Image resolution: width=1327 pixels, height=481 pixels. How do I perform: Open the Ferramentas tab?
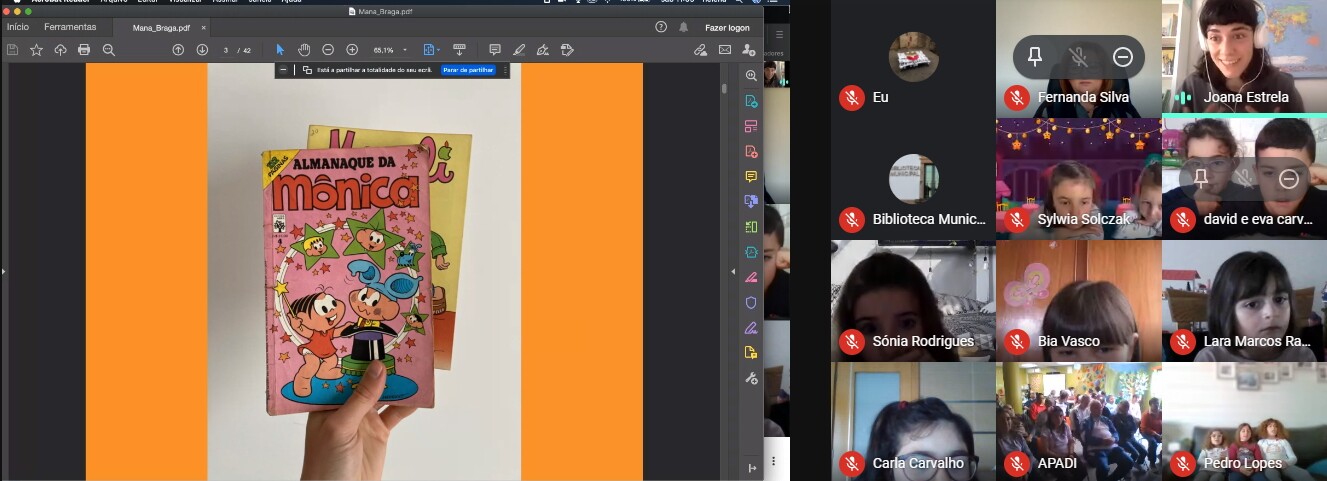pyautogui.click(x=70, y=27)
